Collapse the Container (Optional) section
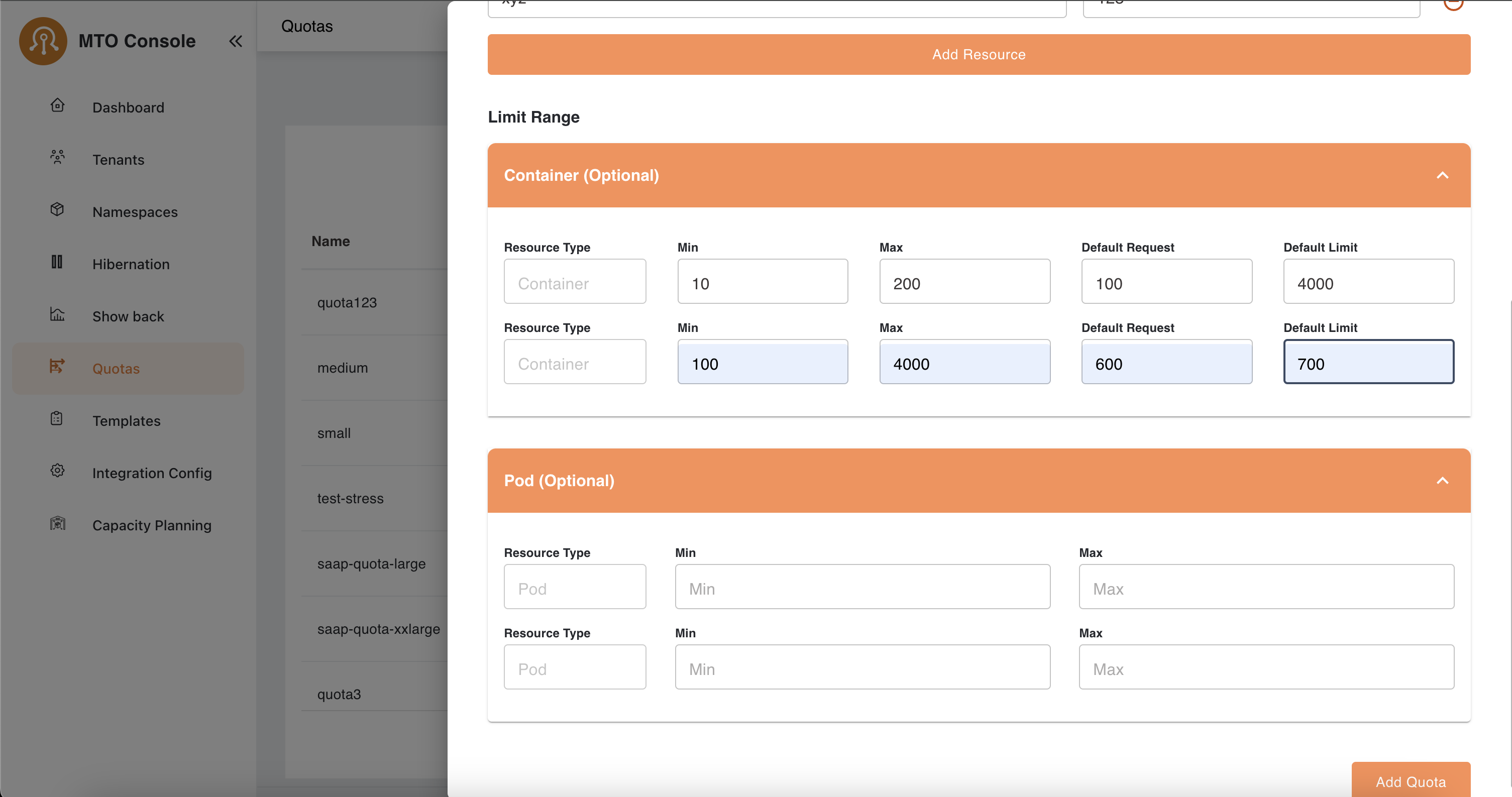This screenshot has height=797, width=1512. tap(1442, 175)
